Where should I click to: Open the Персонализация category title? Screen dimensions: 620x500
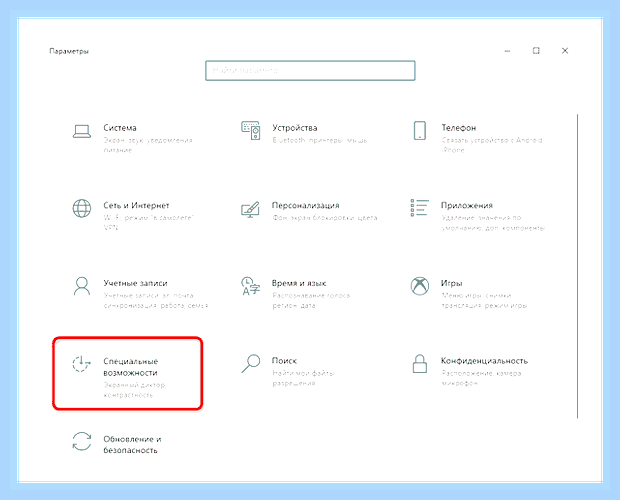tap(306, 206)
